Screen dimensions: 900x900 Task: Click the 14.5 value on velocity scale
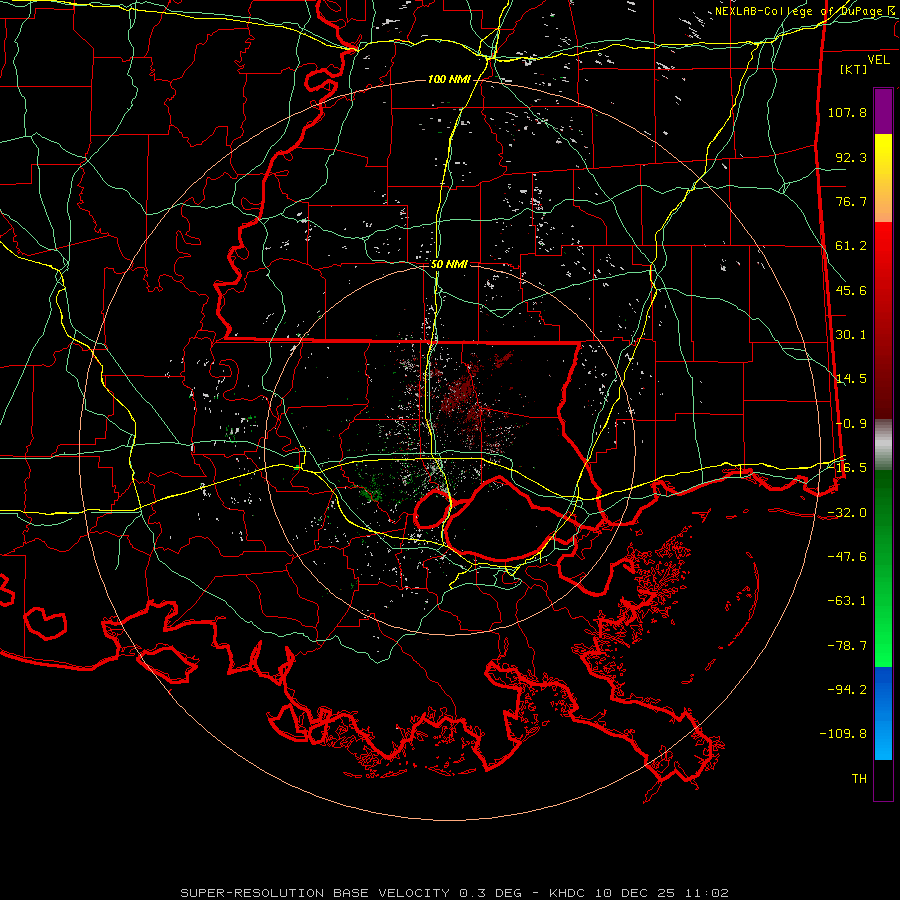[x=851, y=379]
